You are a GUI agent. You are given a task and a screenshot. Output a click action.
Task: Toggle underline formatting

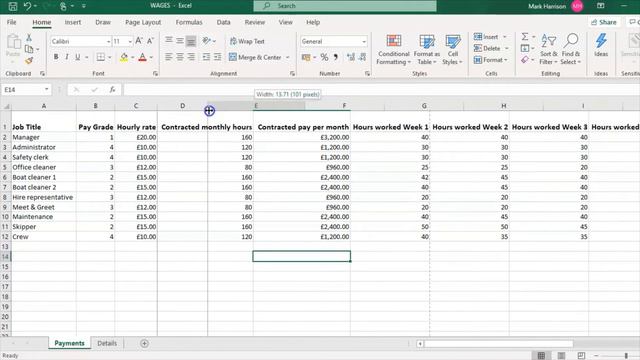point(77,57)
